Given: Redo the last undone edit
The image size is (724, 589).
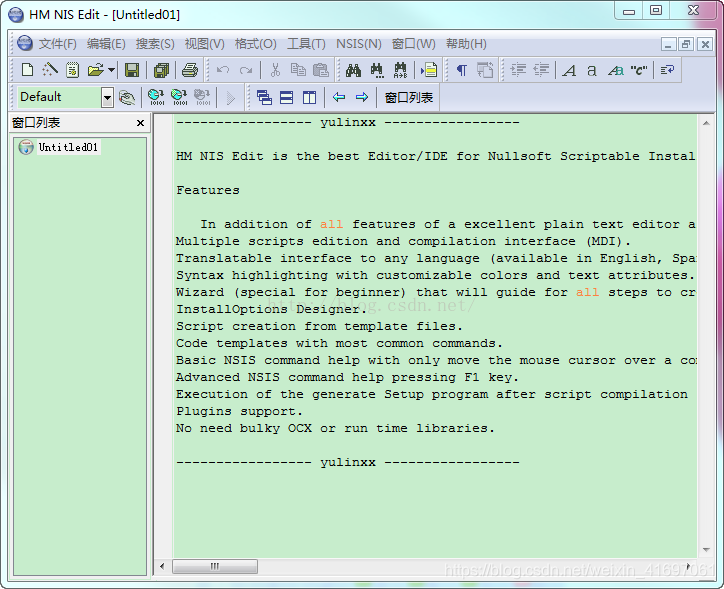Looking at the screenshot, I should (246, 70).
